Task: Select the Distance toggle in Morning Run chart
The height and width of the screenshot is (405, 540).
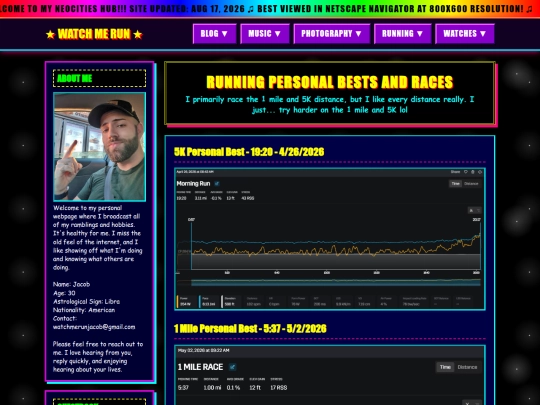Action: click(x=471, y=184)
